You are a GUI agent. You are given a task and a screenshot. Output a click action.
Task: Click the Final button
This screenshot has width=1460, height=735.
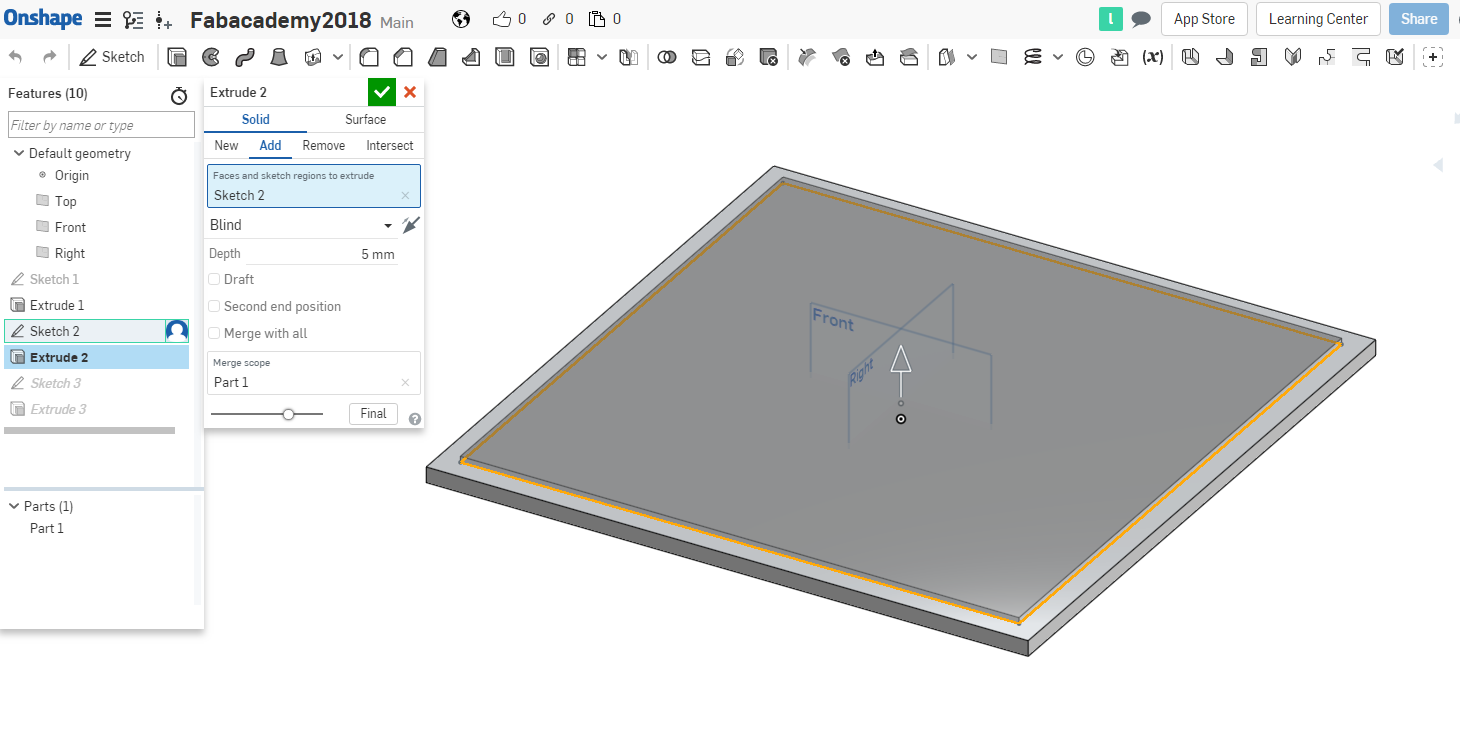(x=373, y=413)
